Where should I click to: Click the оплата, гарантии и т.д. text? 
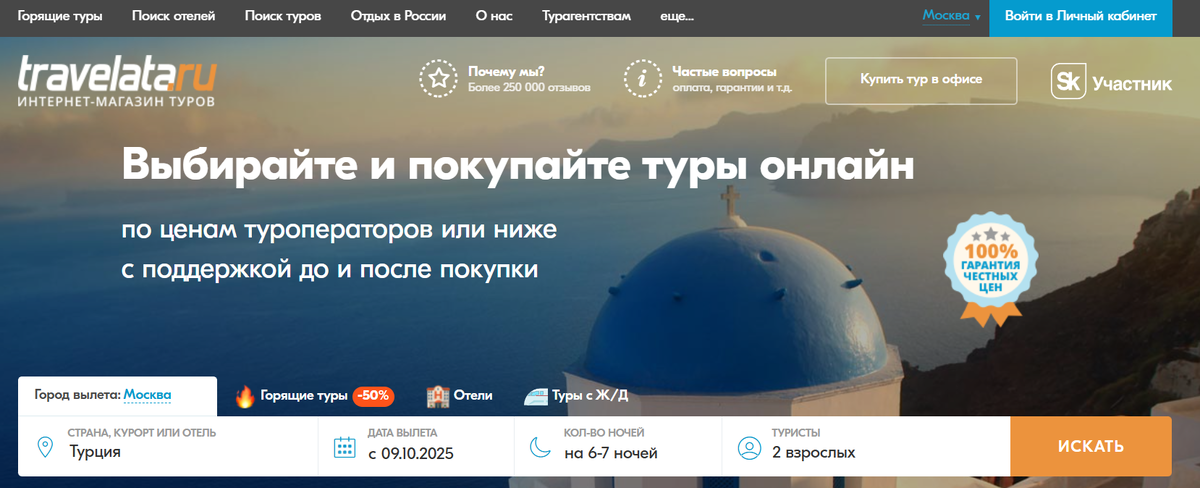[732, 88]
